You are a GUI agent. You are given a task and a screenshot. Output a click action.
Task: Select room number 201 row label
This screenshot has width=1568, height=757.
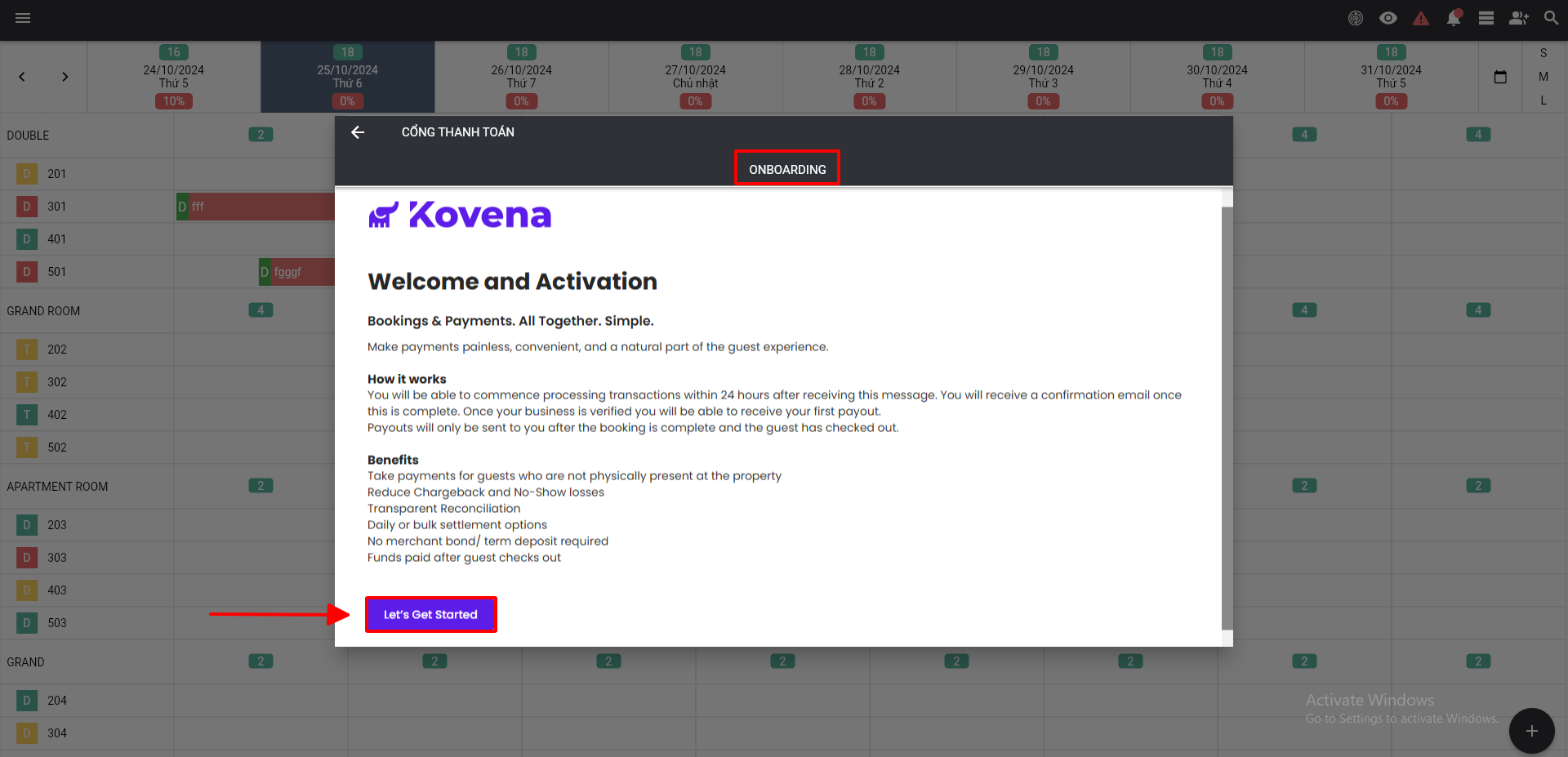click(56, 174)
